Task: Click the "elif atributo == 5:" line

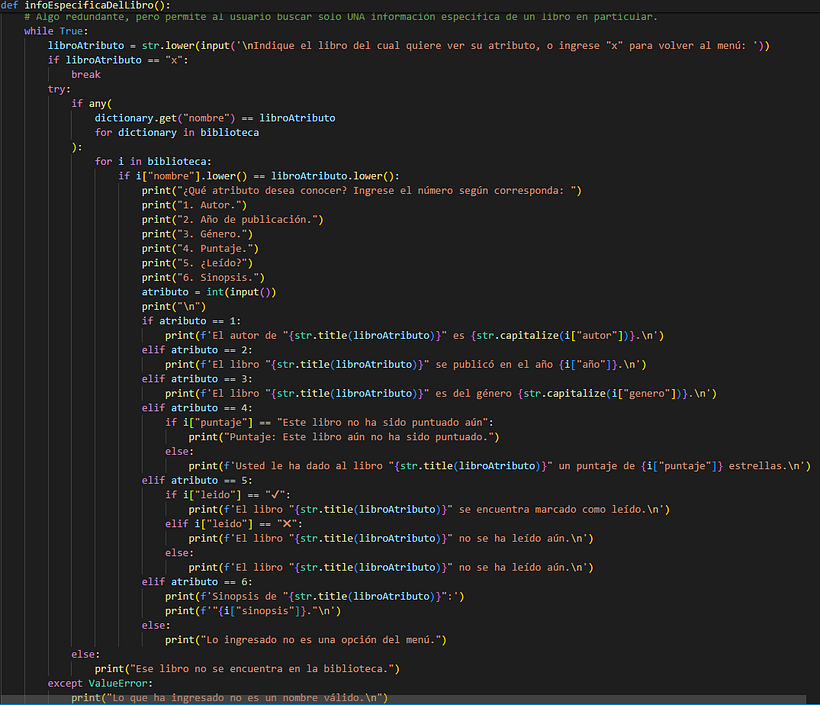Action: [x=197, y=481]
